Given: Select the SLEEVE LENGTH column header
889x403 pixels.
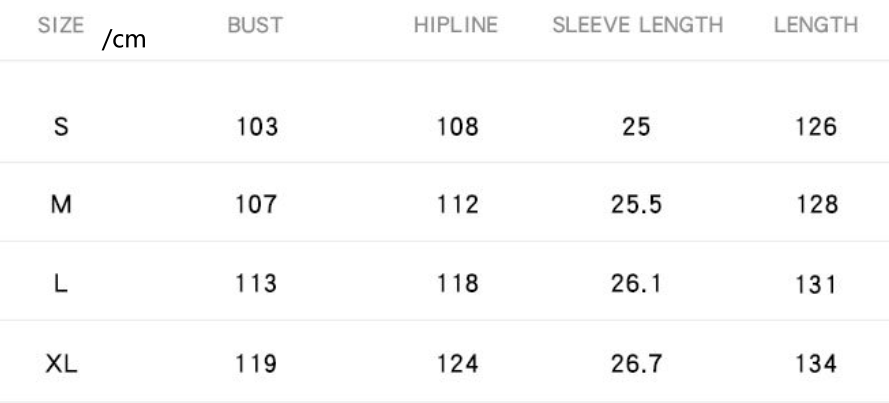Looking at the screenshot, I should coord(637,26).
